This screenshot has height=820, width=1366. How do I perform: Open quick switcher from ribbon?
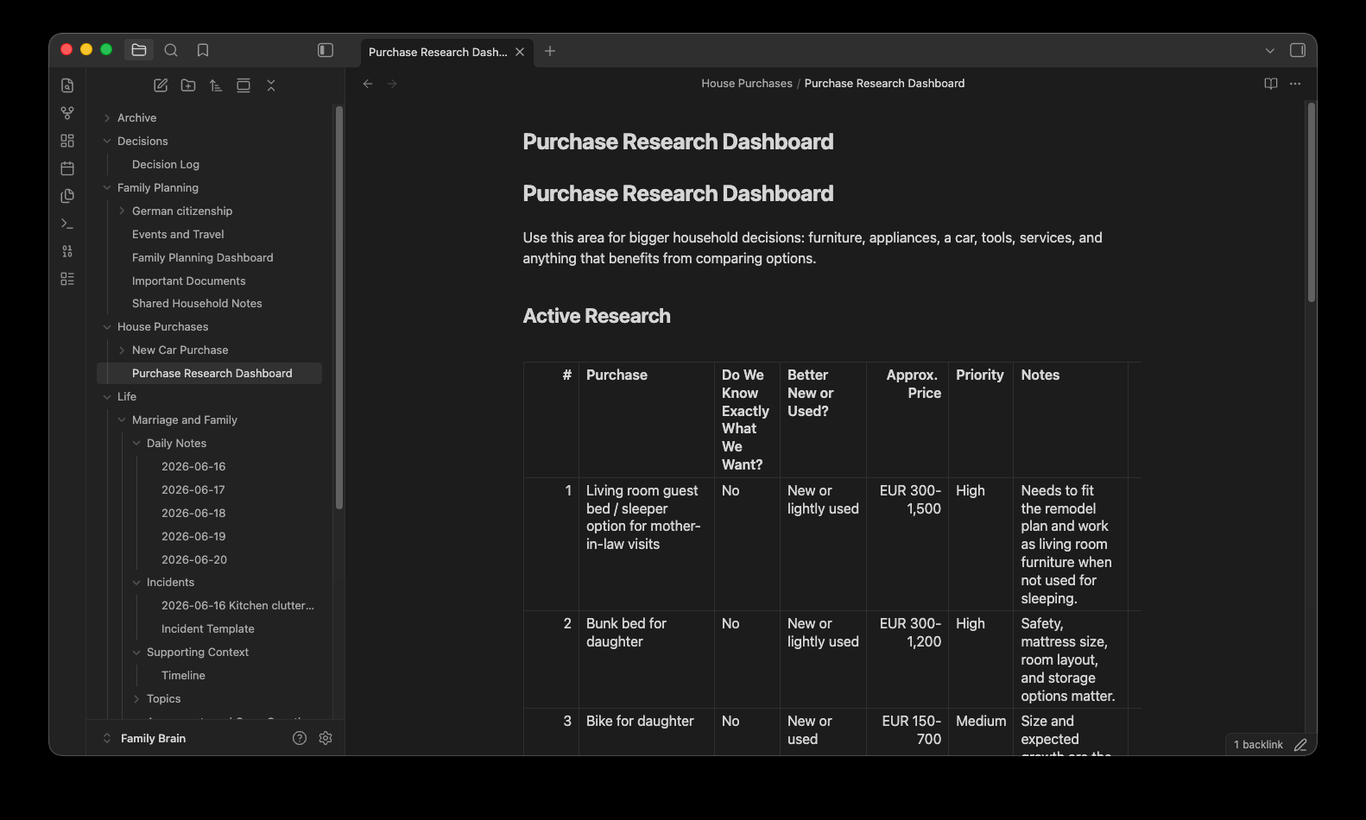[67, 86]
